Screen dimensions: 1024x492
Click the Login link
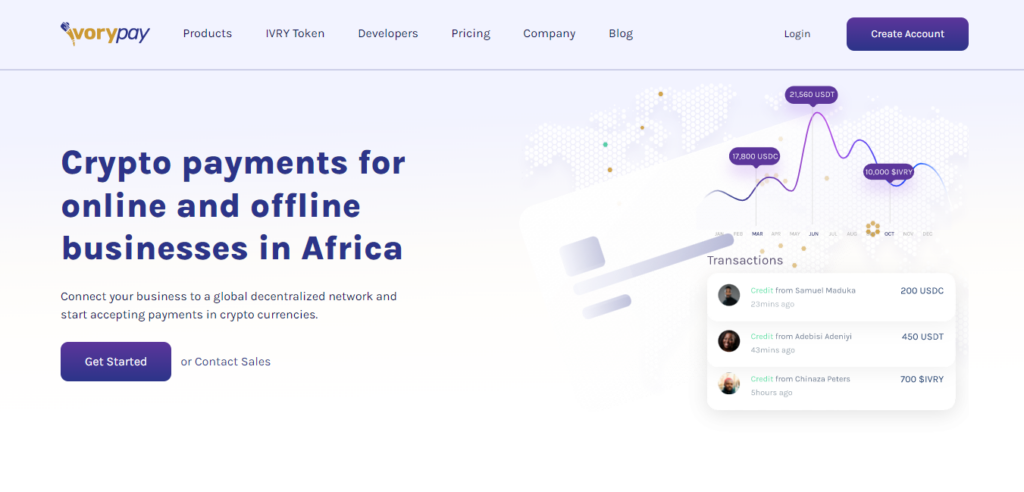click(797, 34)
